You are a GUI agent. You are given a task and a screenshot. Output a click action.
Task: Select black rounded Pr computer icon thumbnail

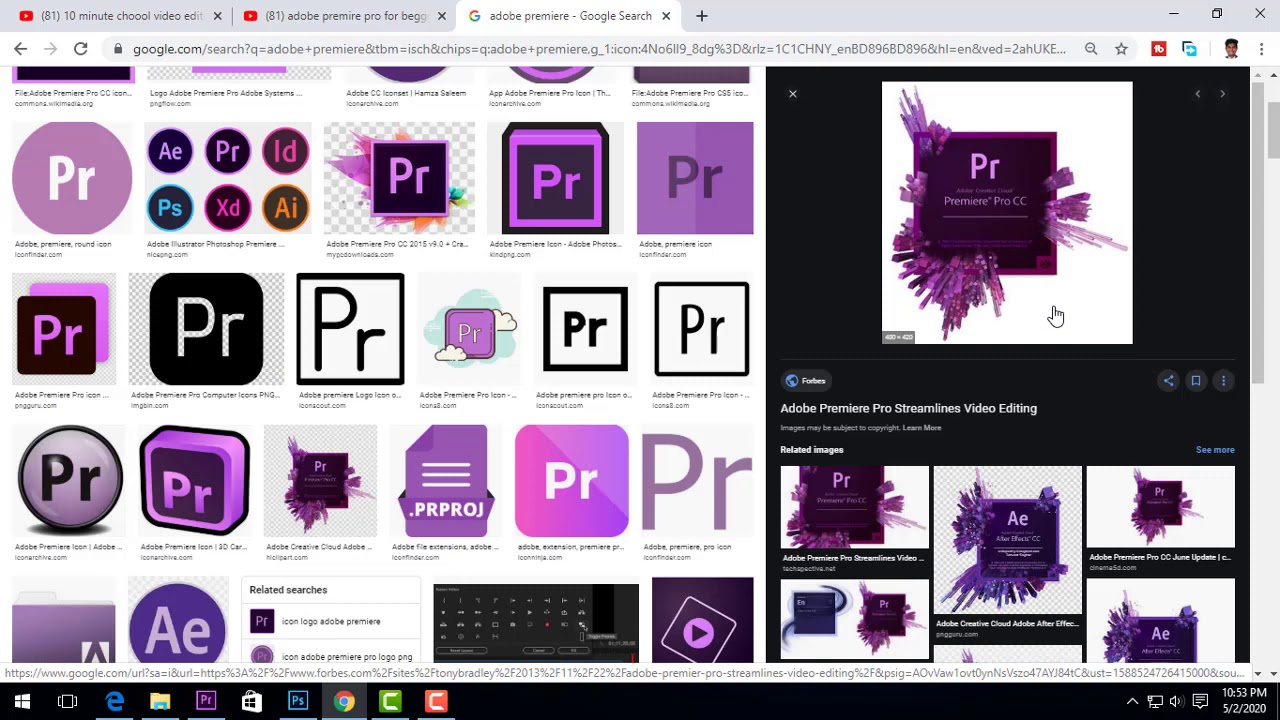pos(206,329)
